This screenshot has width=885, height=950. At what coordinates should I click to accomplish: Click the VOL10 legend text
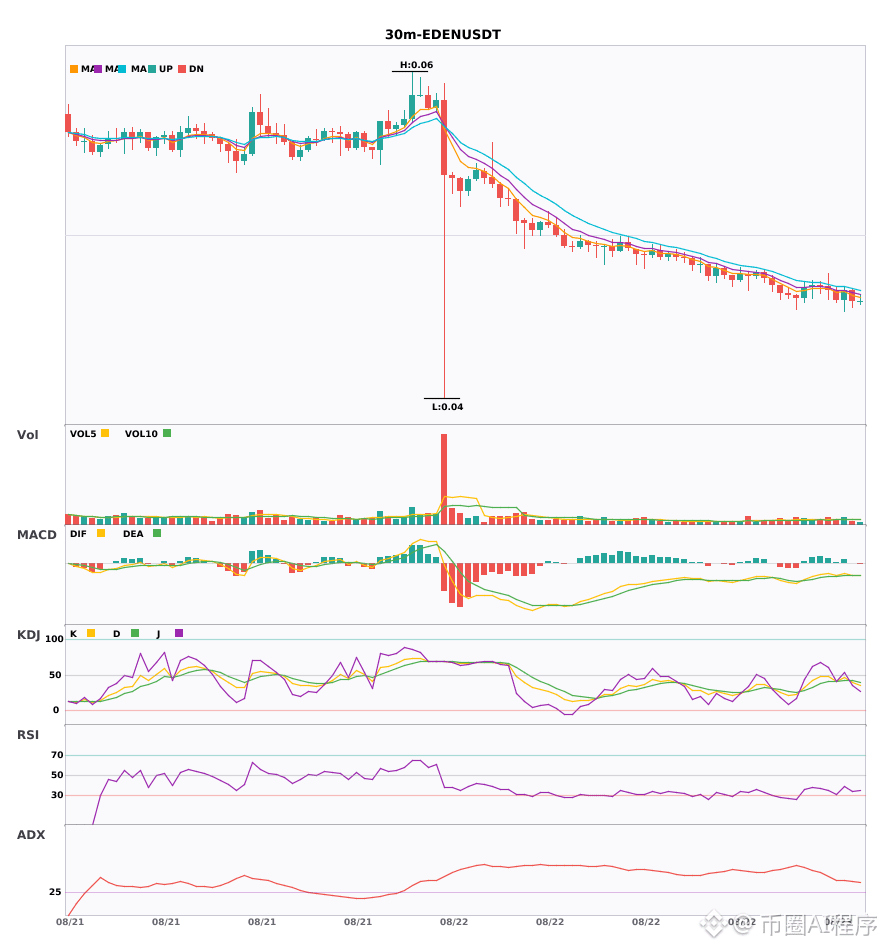coord(141,434)
